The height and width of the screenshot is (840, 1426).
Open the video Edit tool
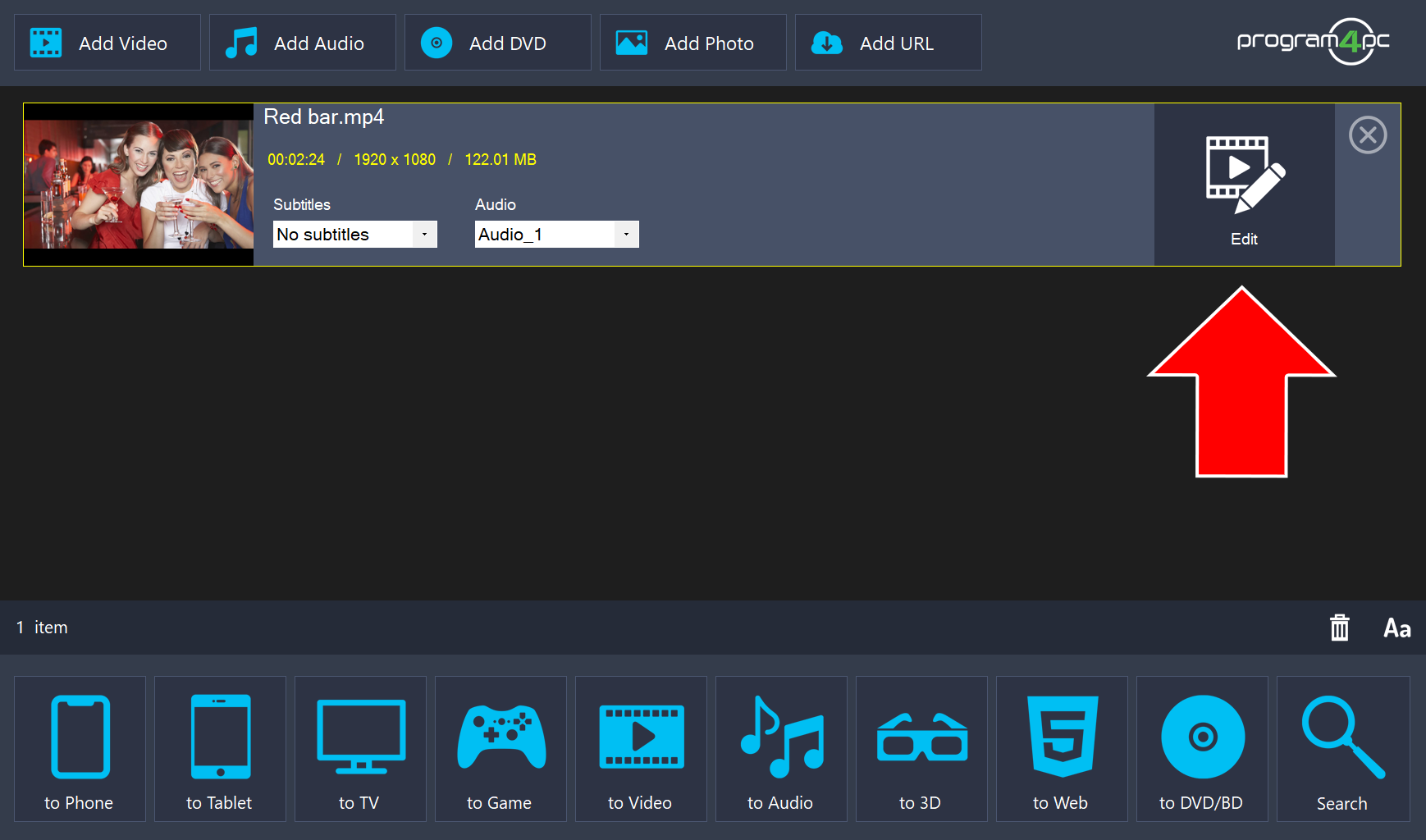pyautogui.click(x=1245, y=185)
